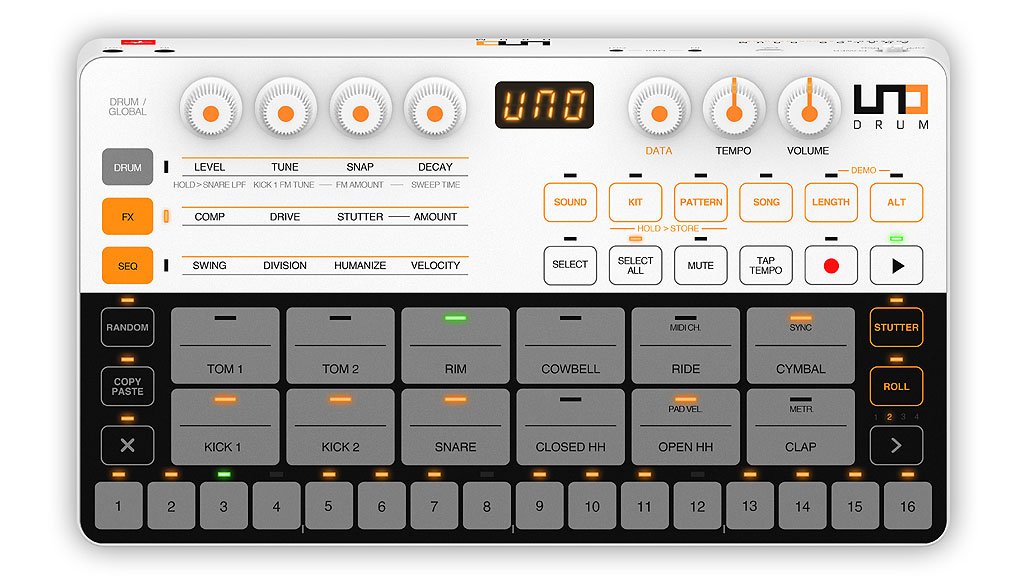Click the UNO Drum logo
1024x576 pixels.
click(890, 107)
